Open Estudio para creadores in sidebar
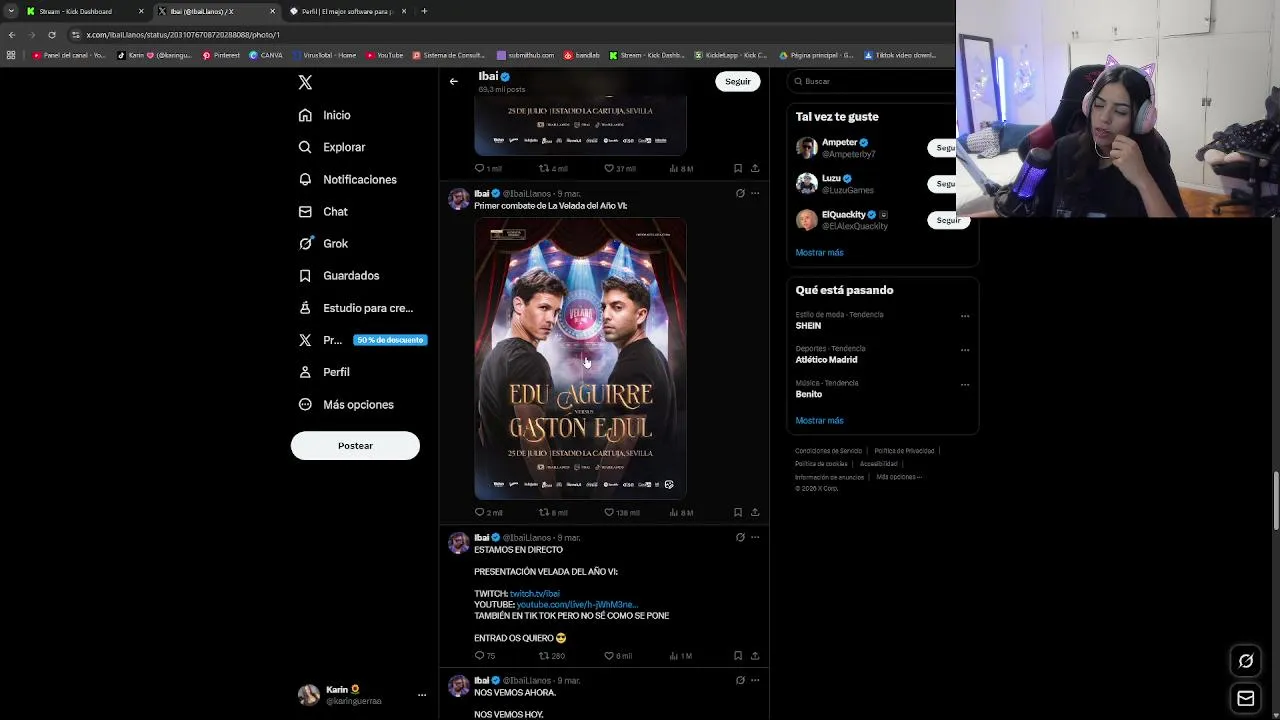1280x720 pixels. (x=356, y=308)
